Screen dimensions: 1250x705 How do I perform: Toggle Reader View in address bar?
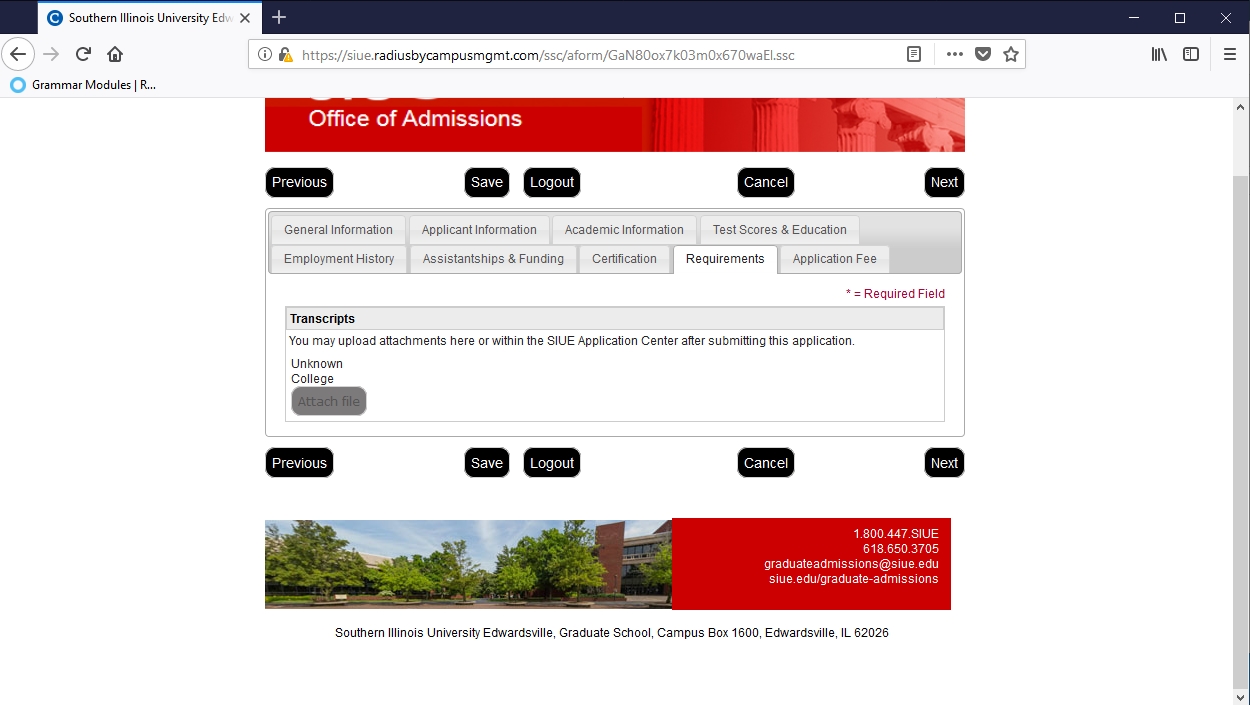913,55
